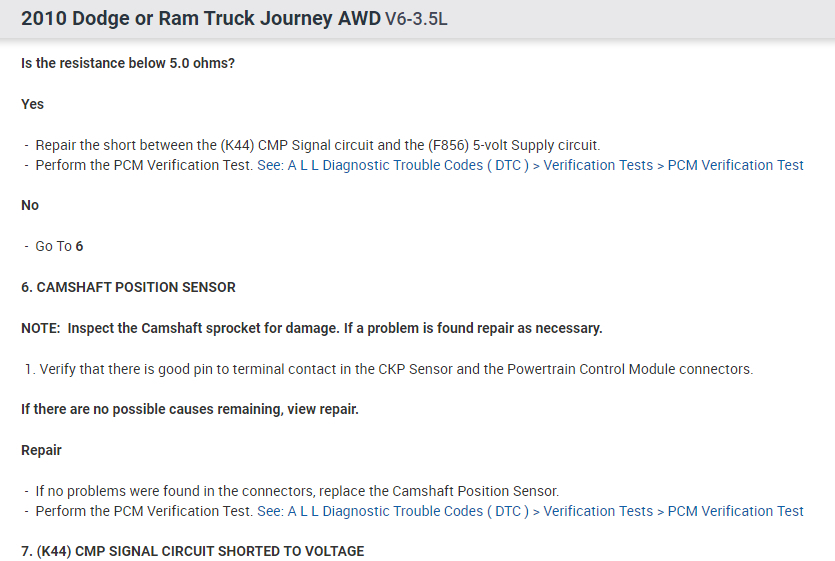Click the NOTE about inspecting the Camshaft sprocket
Screen dimensions: 835x561
coord(312,328)
